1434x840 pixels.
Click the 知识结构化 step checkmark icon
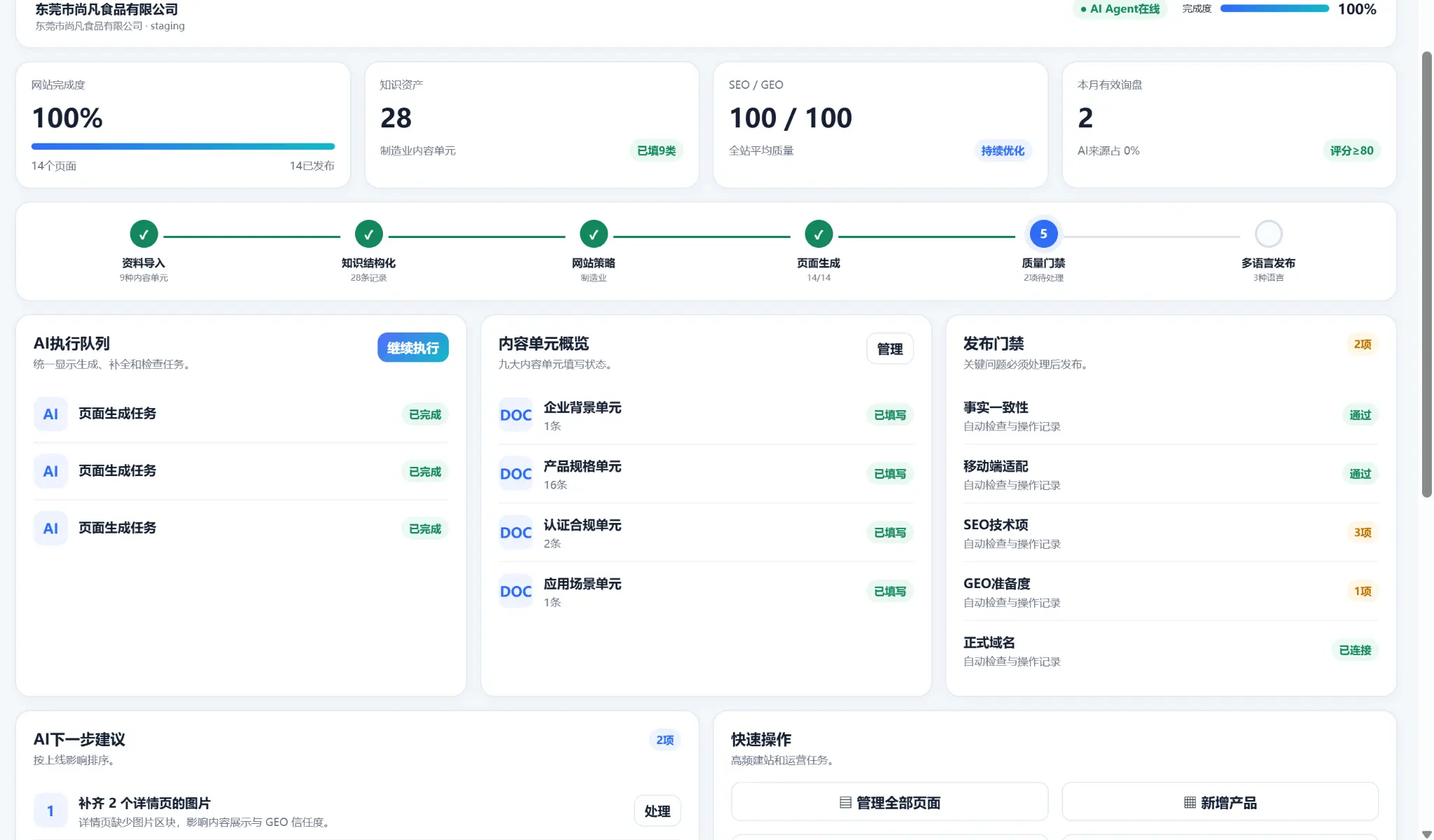point(368,234)
